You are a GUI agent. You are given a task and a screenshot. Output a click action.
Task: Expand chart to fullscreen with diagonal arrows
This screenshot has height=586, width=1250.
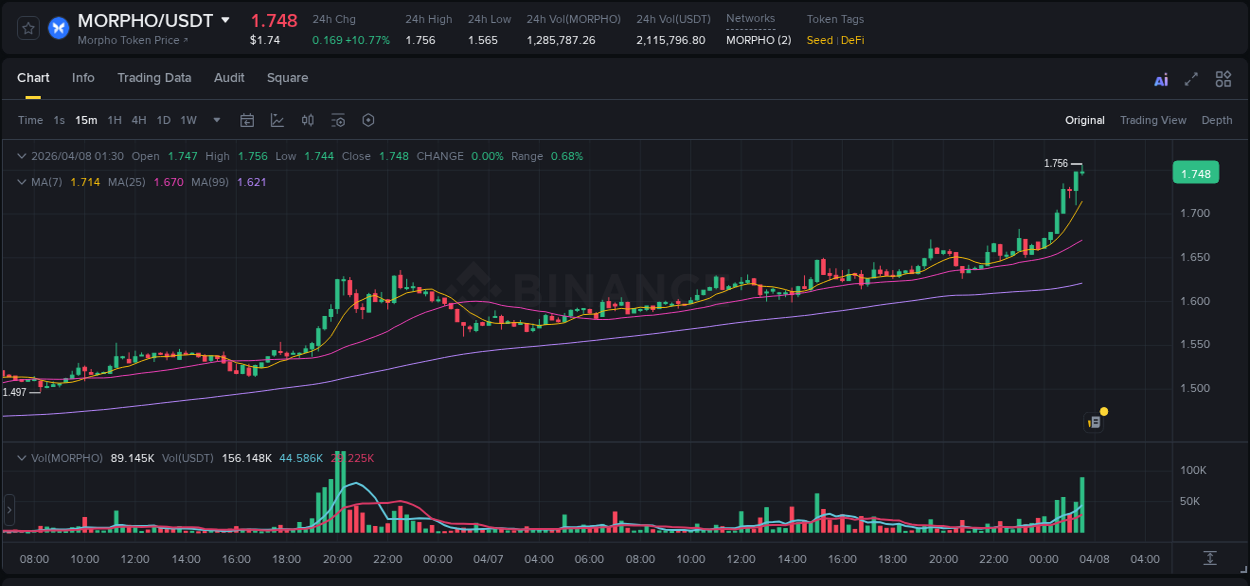1191,78
